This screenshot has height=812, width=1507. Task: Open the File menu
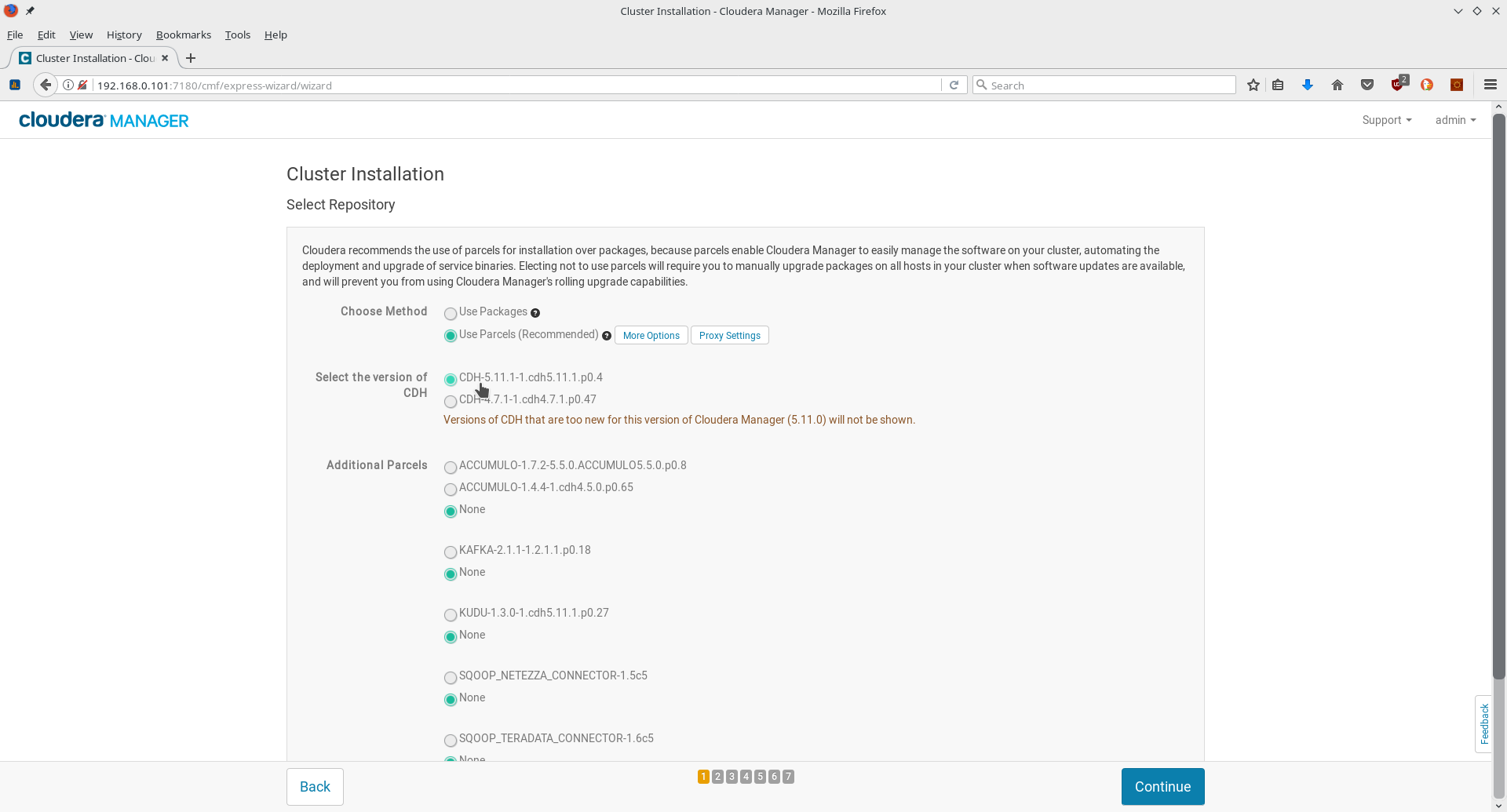(x=15, y=35)
